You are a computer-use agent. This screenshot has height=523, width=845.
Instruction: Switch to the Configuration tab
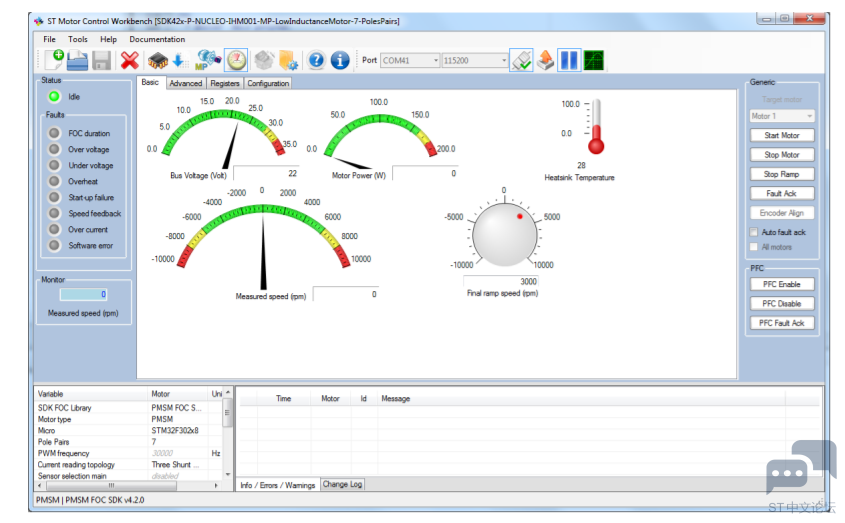pyautogui.click(x=268, y=83)
